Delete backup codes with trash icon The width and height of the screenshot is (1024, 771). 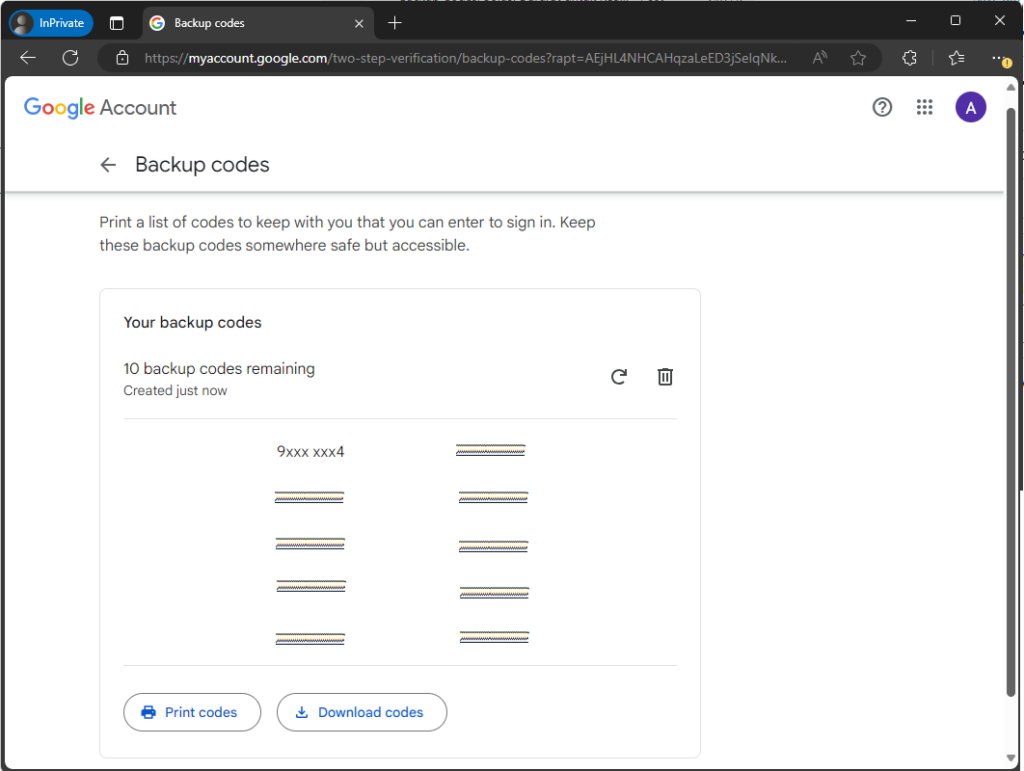[665, 377]
